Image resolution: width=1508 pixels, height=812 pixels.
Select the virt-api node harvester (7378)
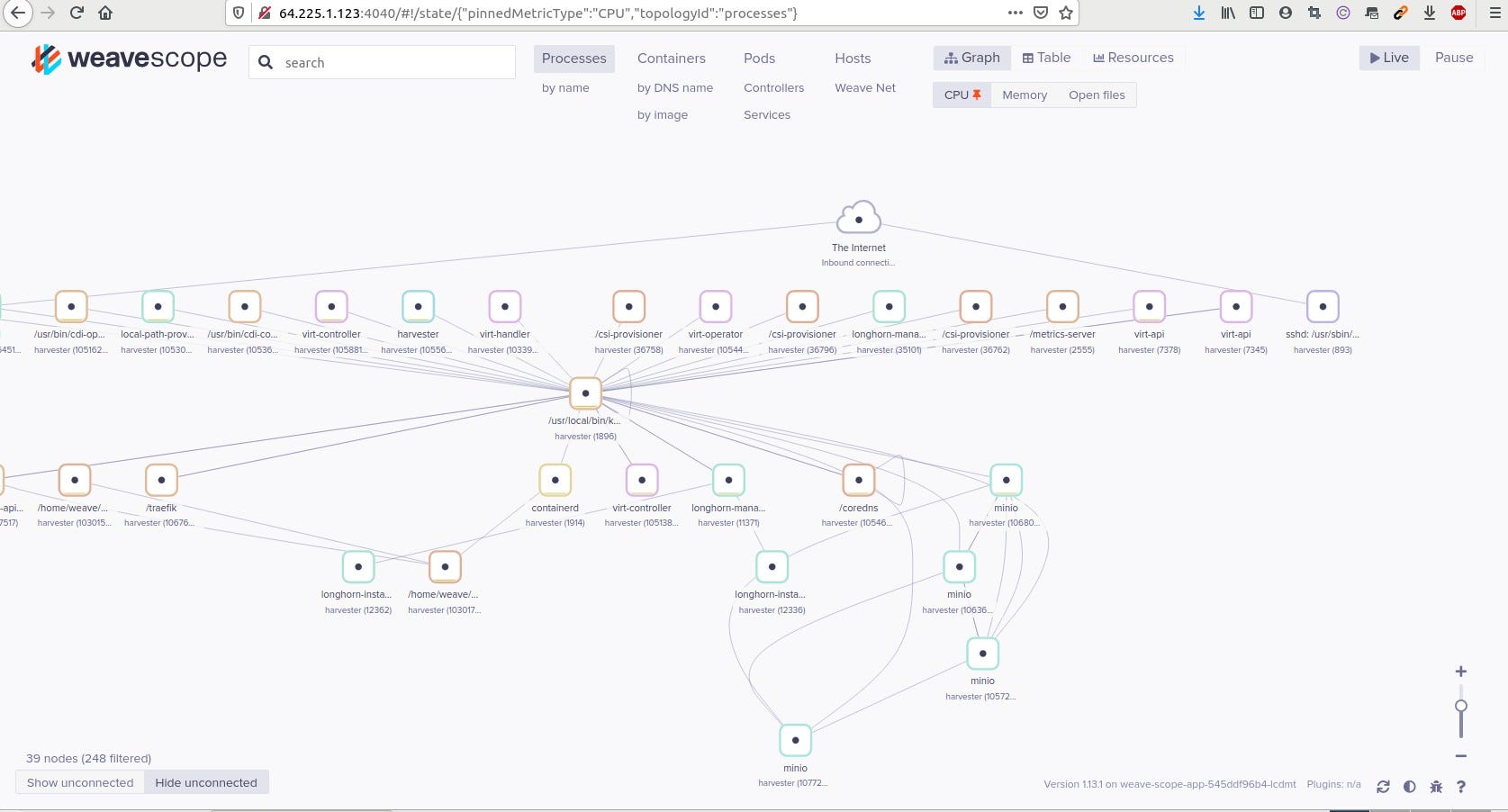pos(1149,307)
